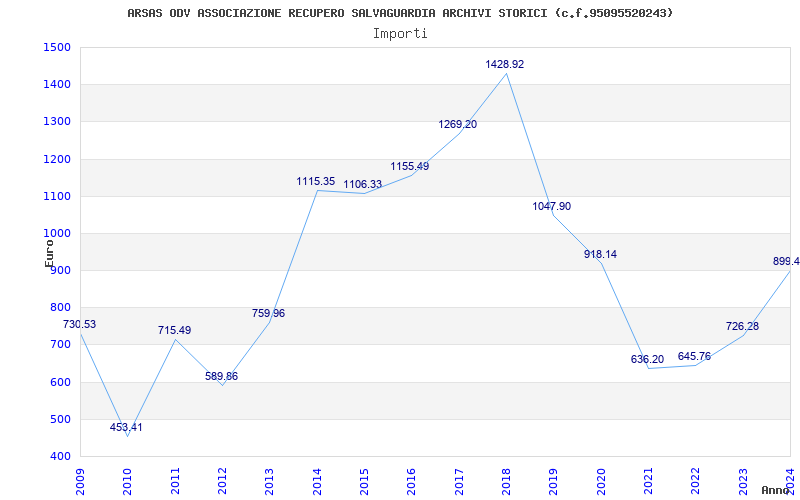Click the 600 y-axis tick label
800x500 pixels.
click(60, 382)
